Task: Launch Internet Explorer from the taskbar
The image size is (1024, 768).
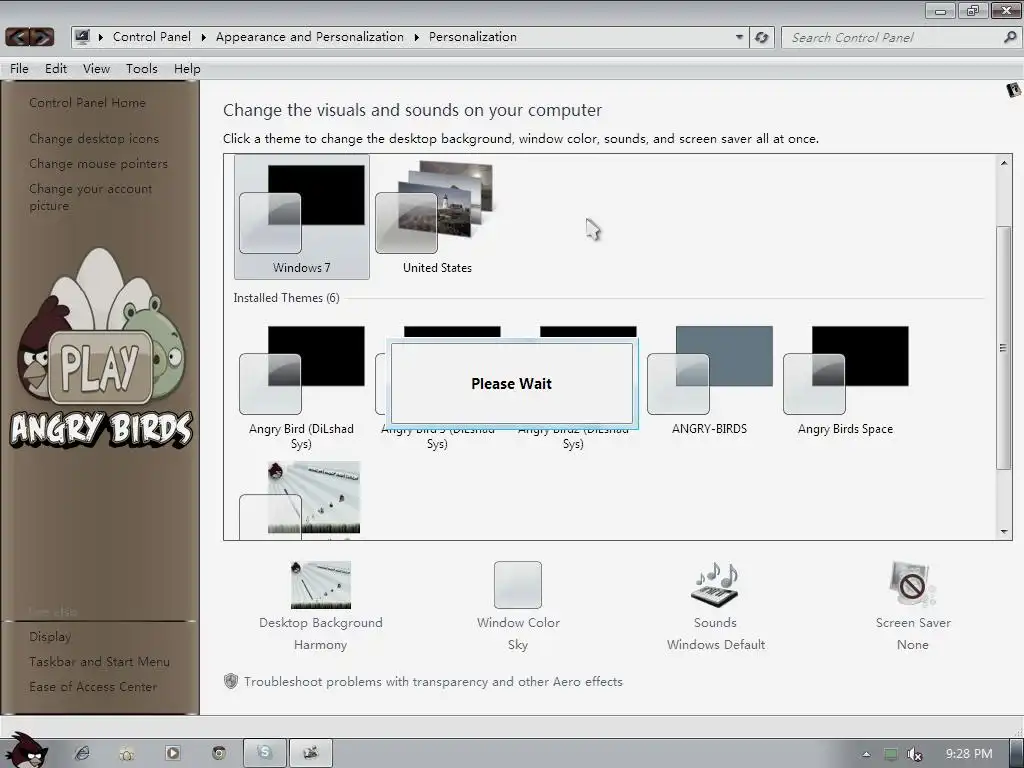Action: tap(82, 753)
